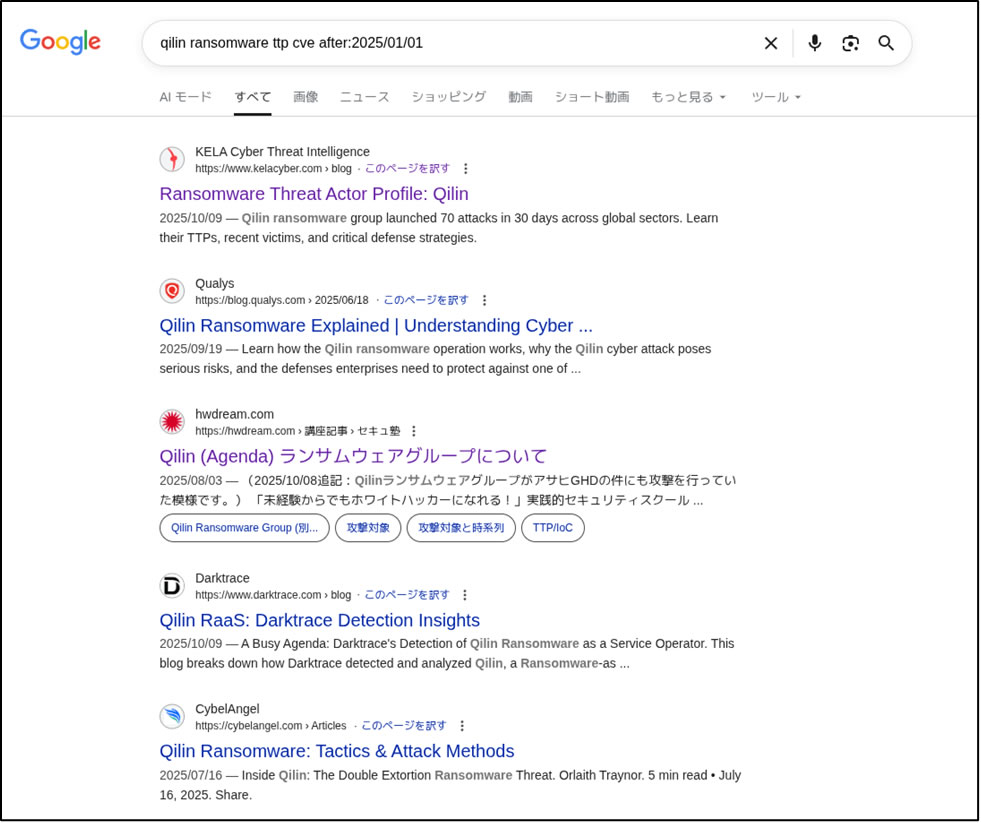
Task: Open the three-dot menu on the hwdream result
Action: (413, 430)
